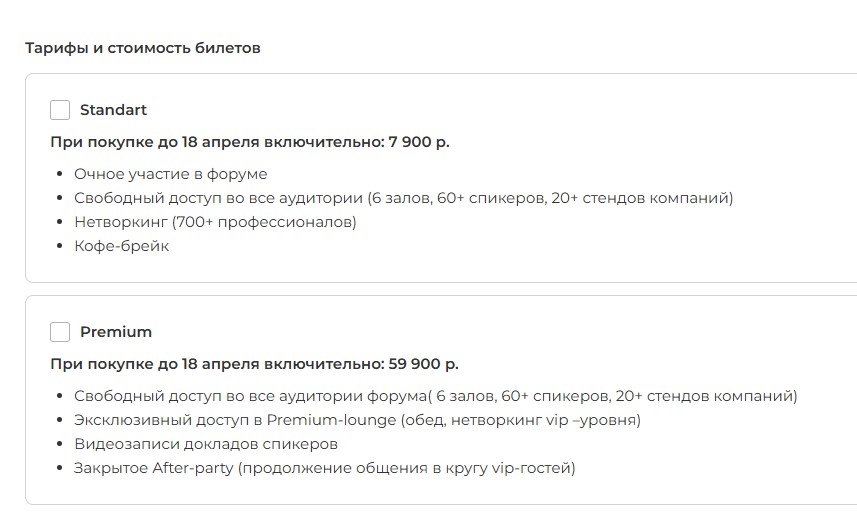Click the Standart tariff label
The height and width of the screenshot is (514, 857).
click(113, 110)
